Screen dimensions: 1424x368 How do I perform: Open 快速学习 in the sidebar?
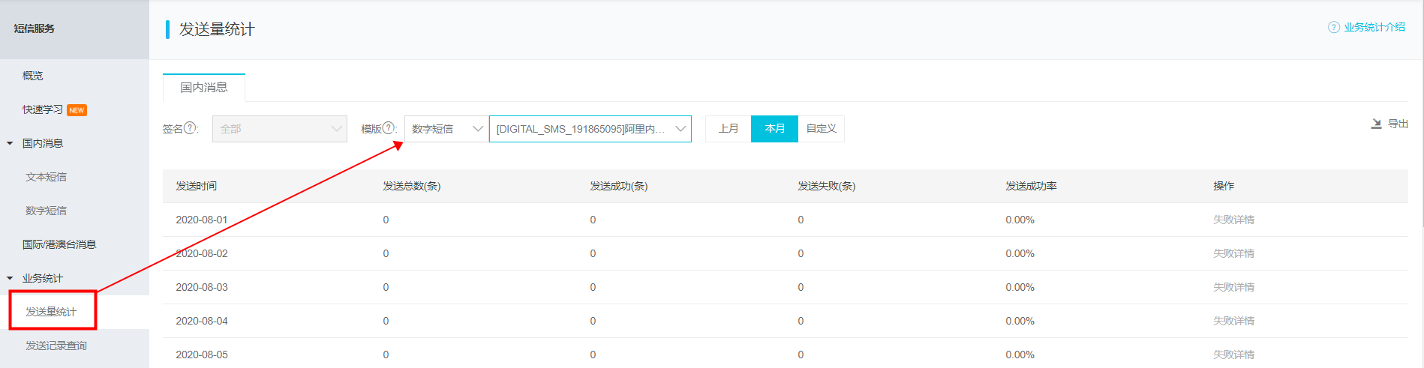[x=43, y=109]
